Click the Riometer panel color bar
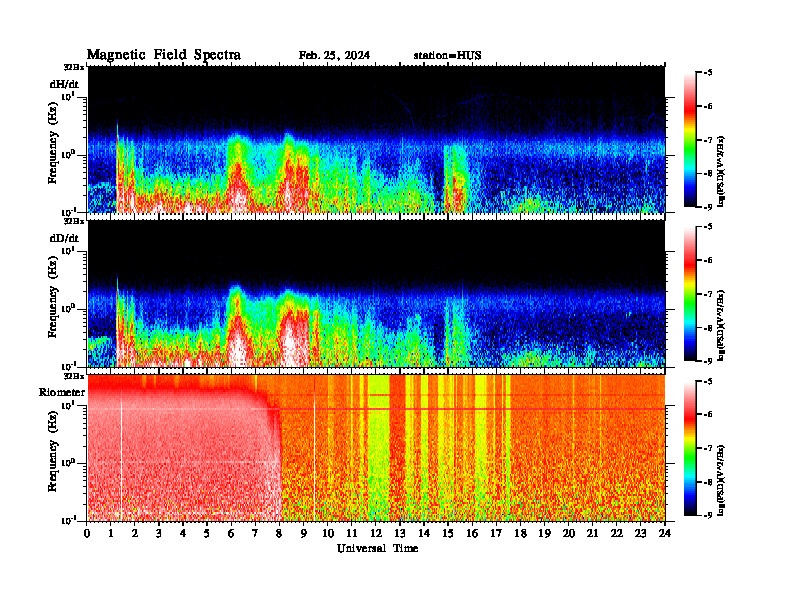This screenshot has width=792, height=612. 689,448
